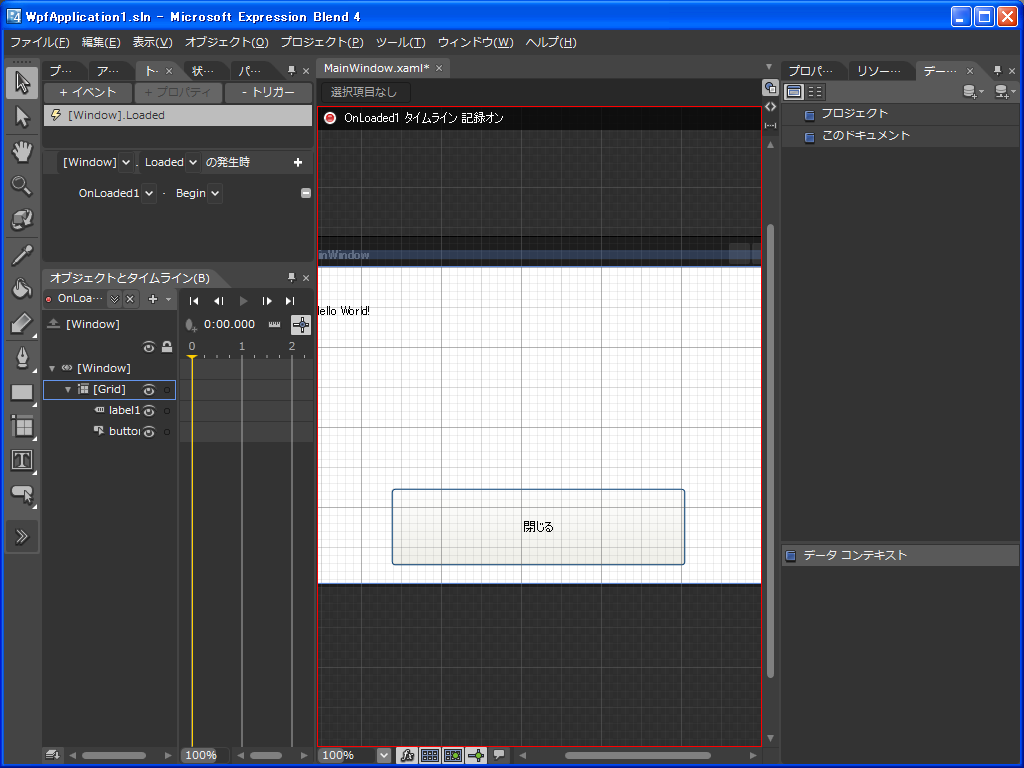Select the Grid layout panel tool
Screen dimensions: 1024x768
[x=22, y=426]
